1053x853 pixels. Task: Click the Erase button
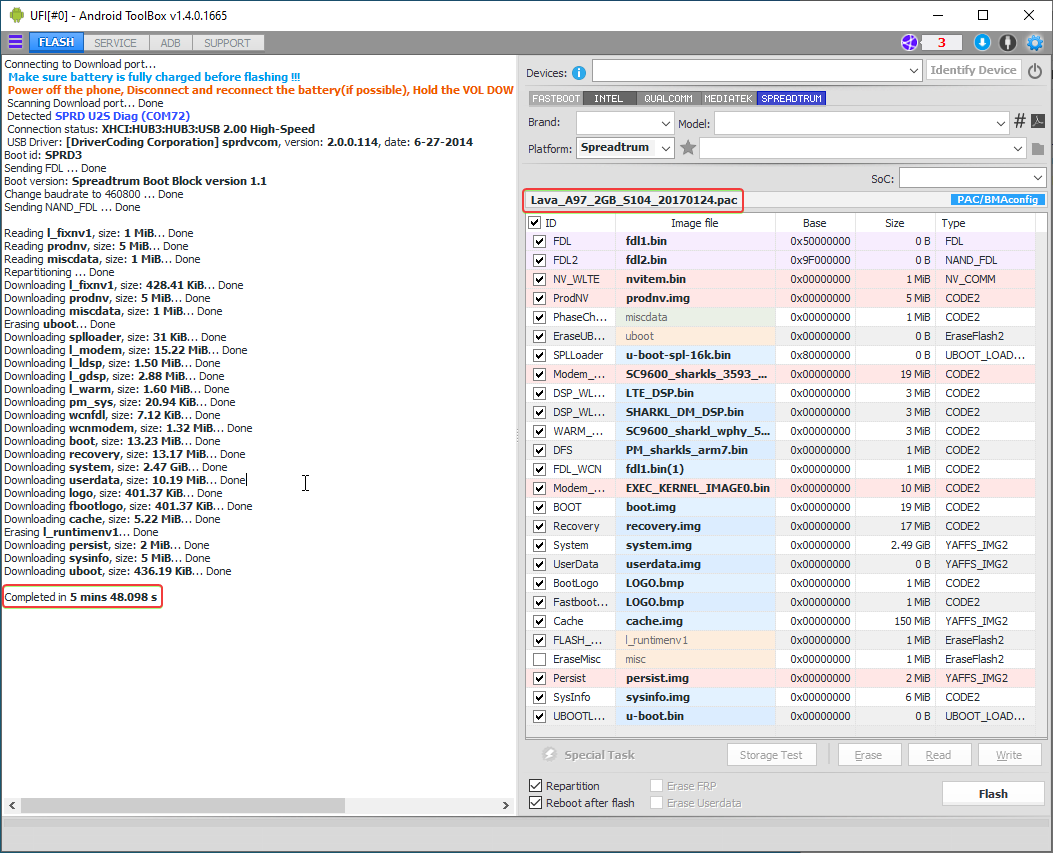pos(868,755)
